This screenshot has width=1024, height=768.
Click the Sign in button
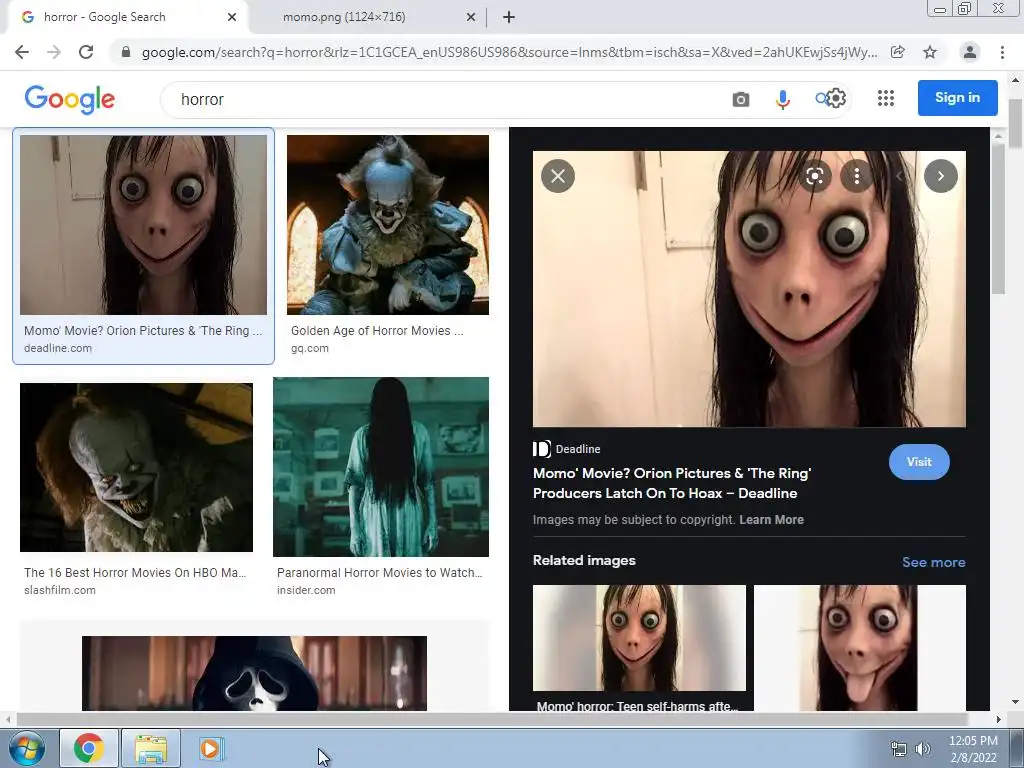(957, 98)
